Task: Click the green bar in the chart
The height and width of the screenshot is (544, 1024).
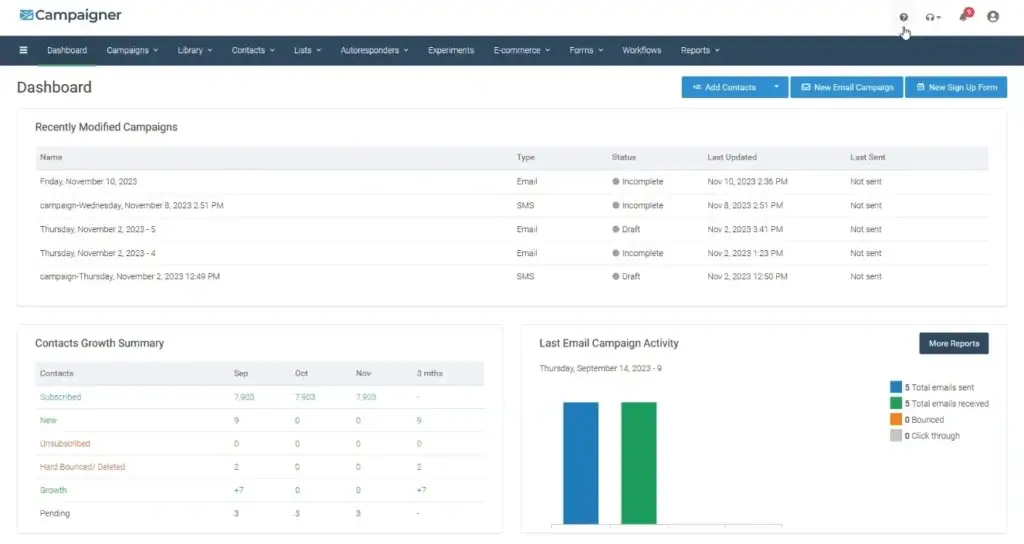Action: pyautogui.click(x=639, y=463)
